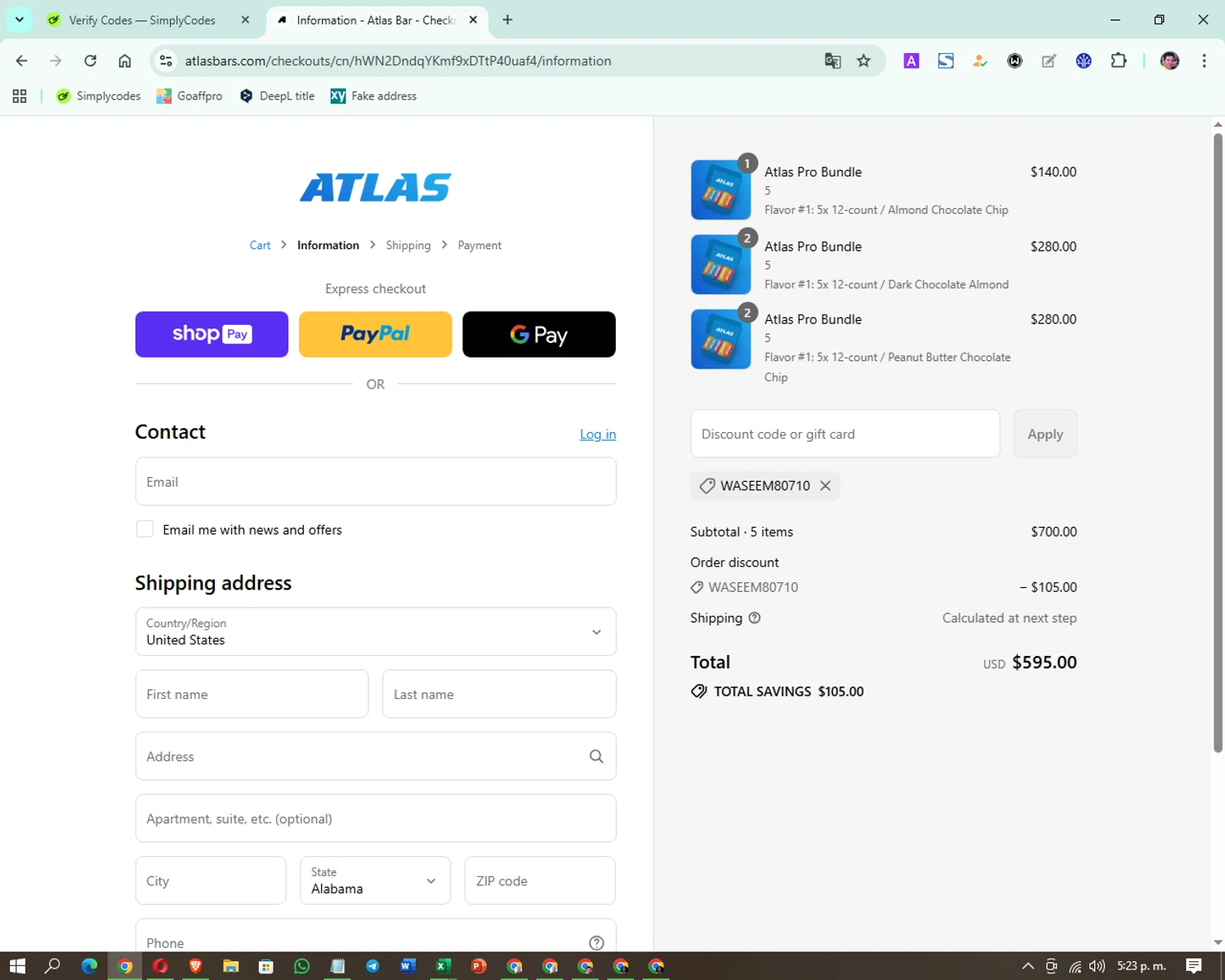Close the Verify Codes tab
Viewport: 1225px width, 980px height.
[x=245, y=20]
